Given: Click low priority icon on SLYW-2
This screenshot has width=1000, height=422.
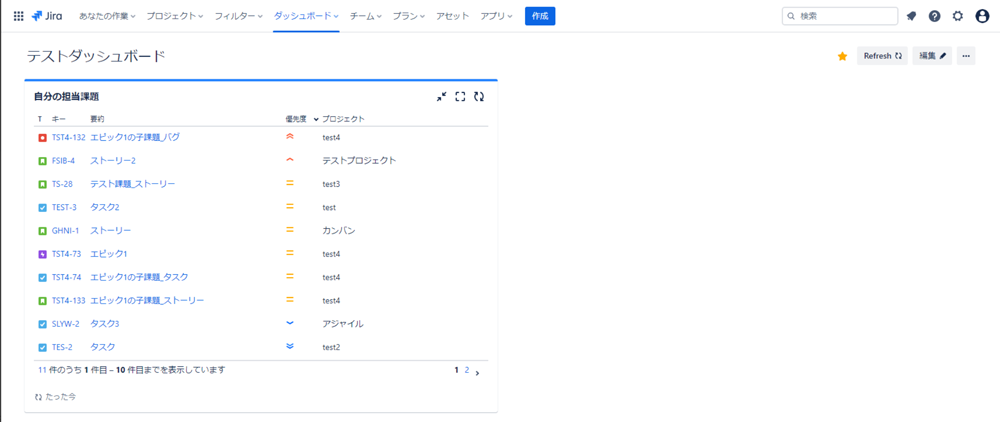Looking at the screenshot, I should click(290, 323).
